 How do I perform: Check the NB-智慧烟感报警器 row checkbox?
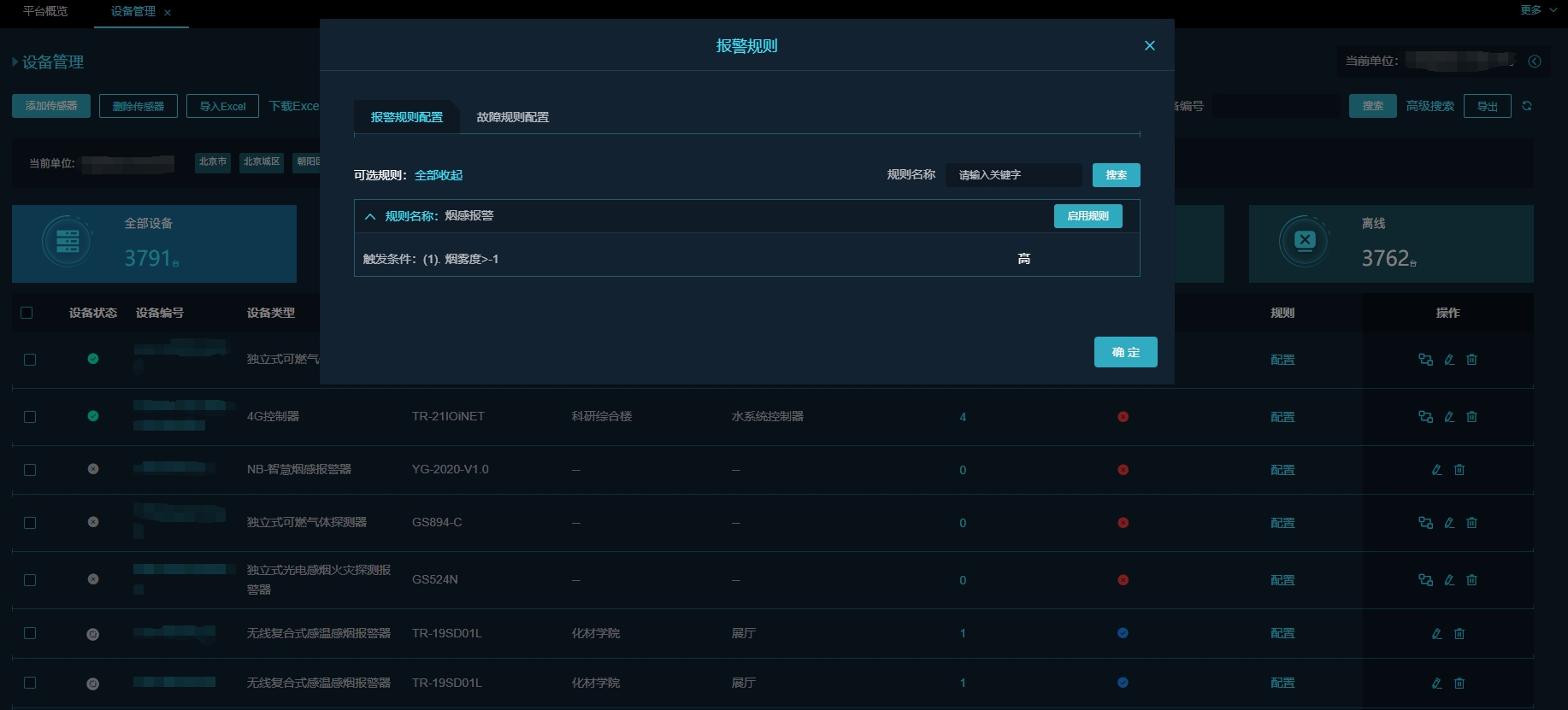[x=30, y=470]
